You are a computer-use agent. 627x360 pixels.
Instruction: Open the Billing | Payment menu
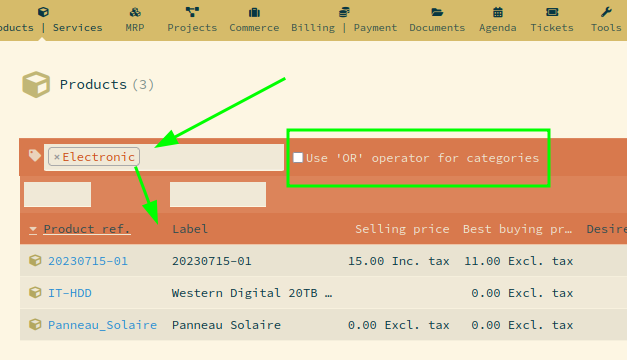point(344,28)
